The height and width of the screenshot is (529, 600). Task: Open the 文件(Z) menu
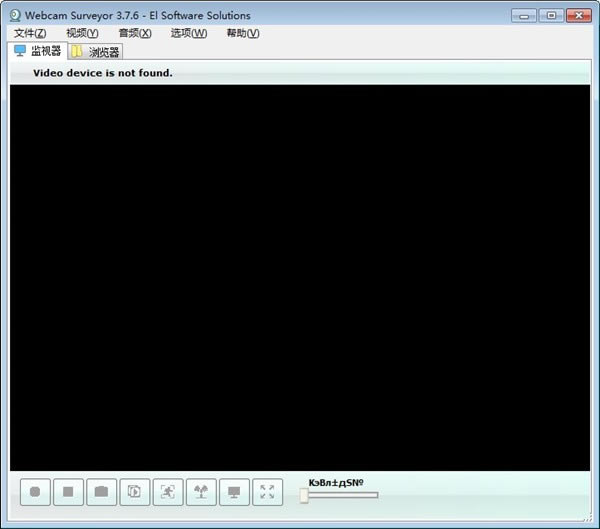pos(30,33)
